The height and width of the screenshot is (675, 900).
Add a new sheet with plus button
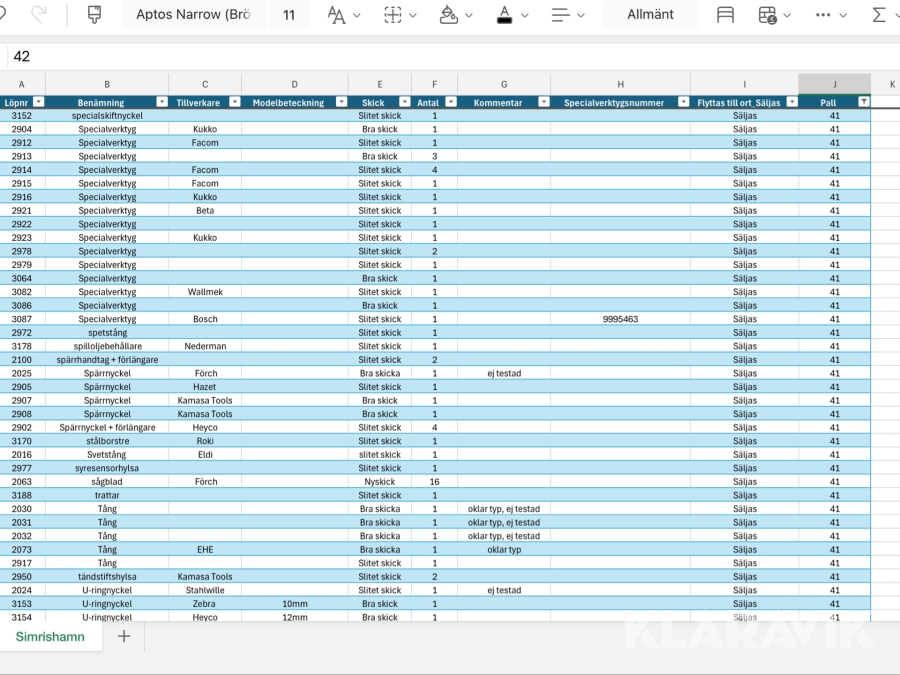124,637
